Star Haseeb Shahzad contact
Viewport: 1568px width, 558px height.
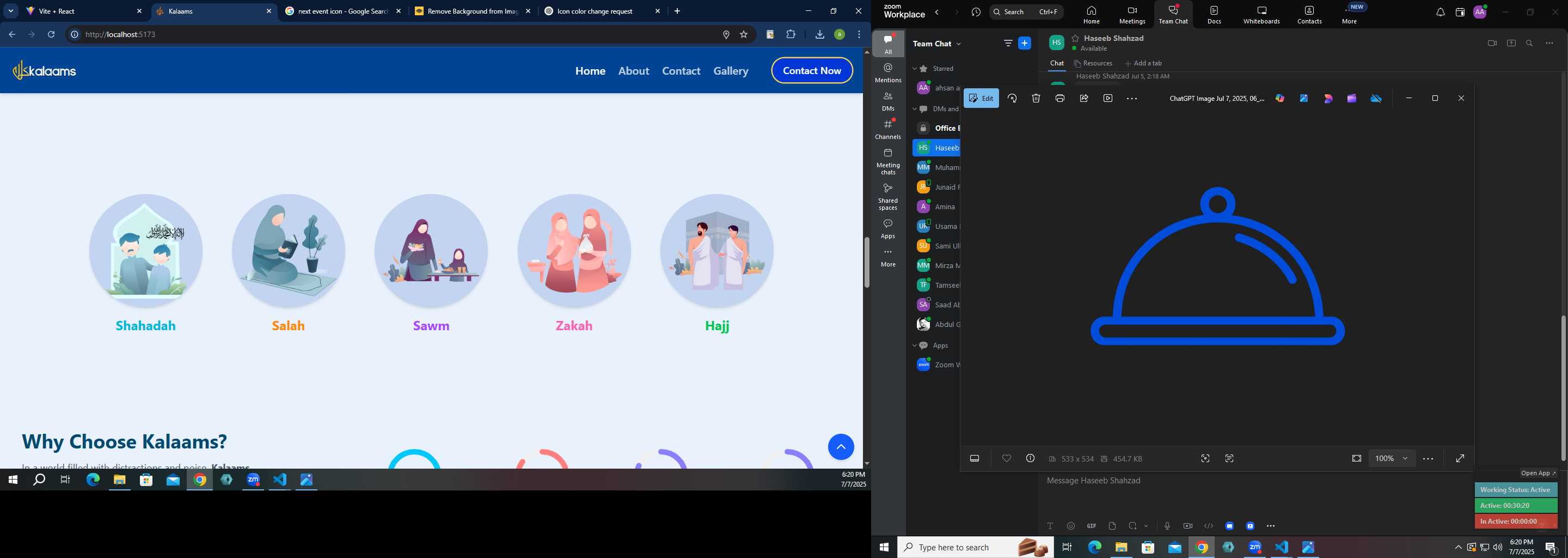tap(1076, 38)
